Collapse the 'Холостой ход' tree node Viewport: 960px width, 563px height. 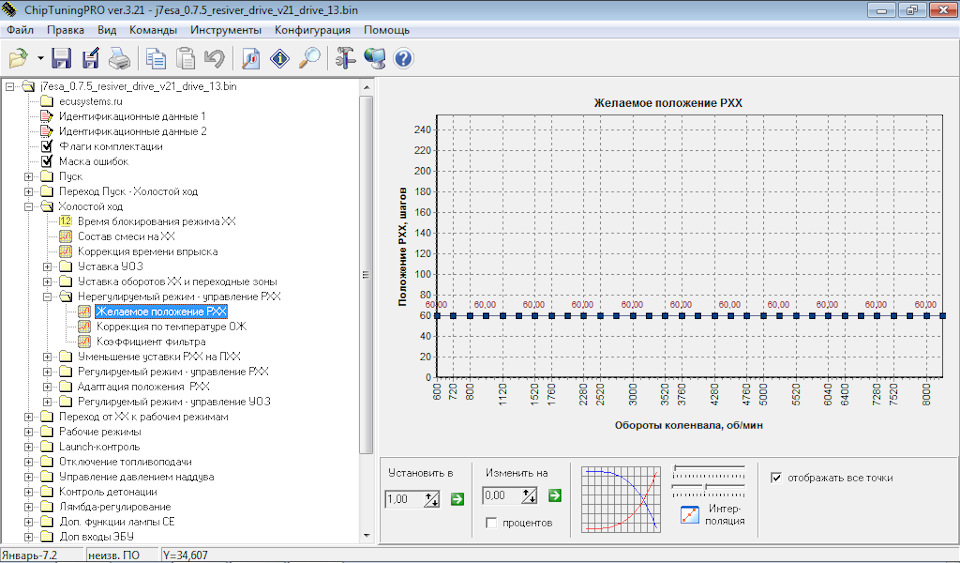(x=30, y=206)
